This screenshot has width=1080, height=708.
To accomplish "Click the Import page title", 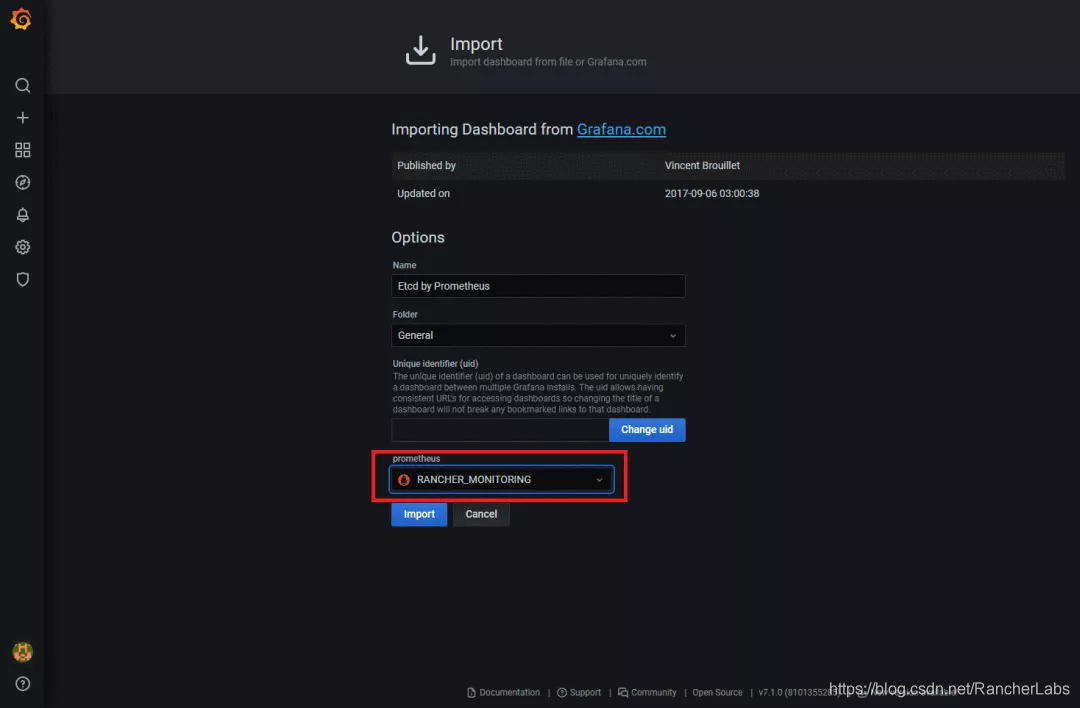I will [x=476, y=44].
